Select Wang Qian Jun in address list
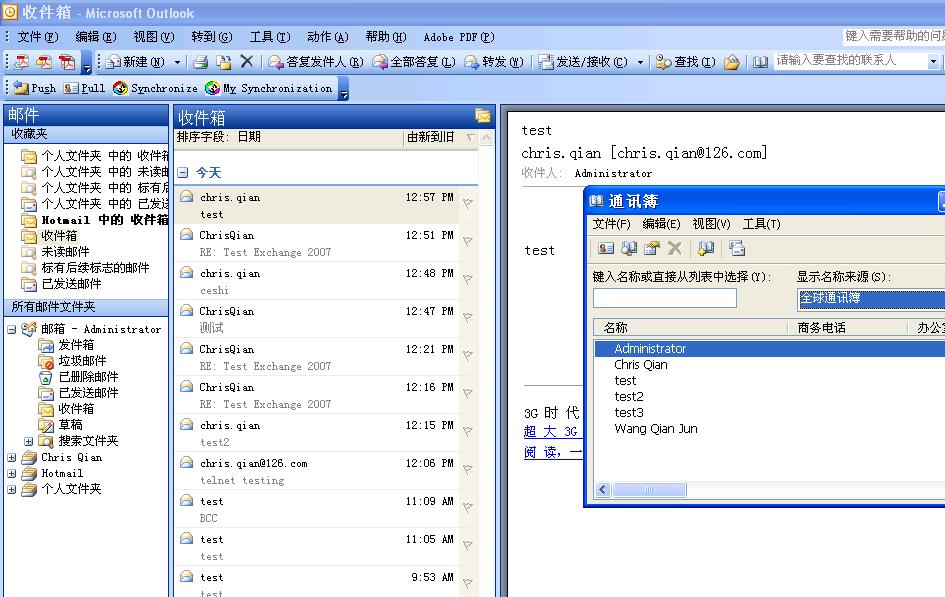Image resolution: width=945 pixels, height=597 pixels. [x=655, y=429]
